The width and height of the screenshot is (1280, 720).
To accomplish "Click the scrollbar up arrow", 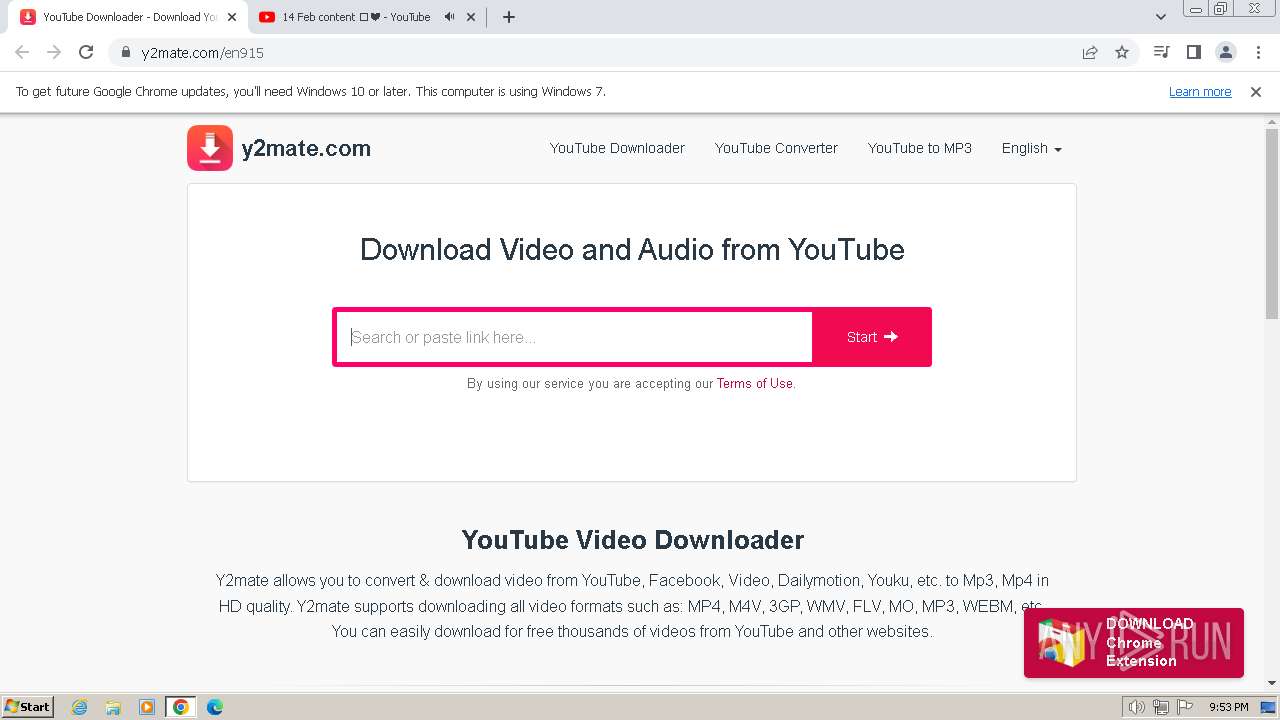I will click(x=1272, y=121).
